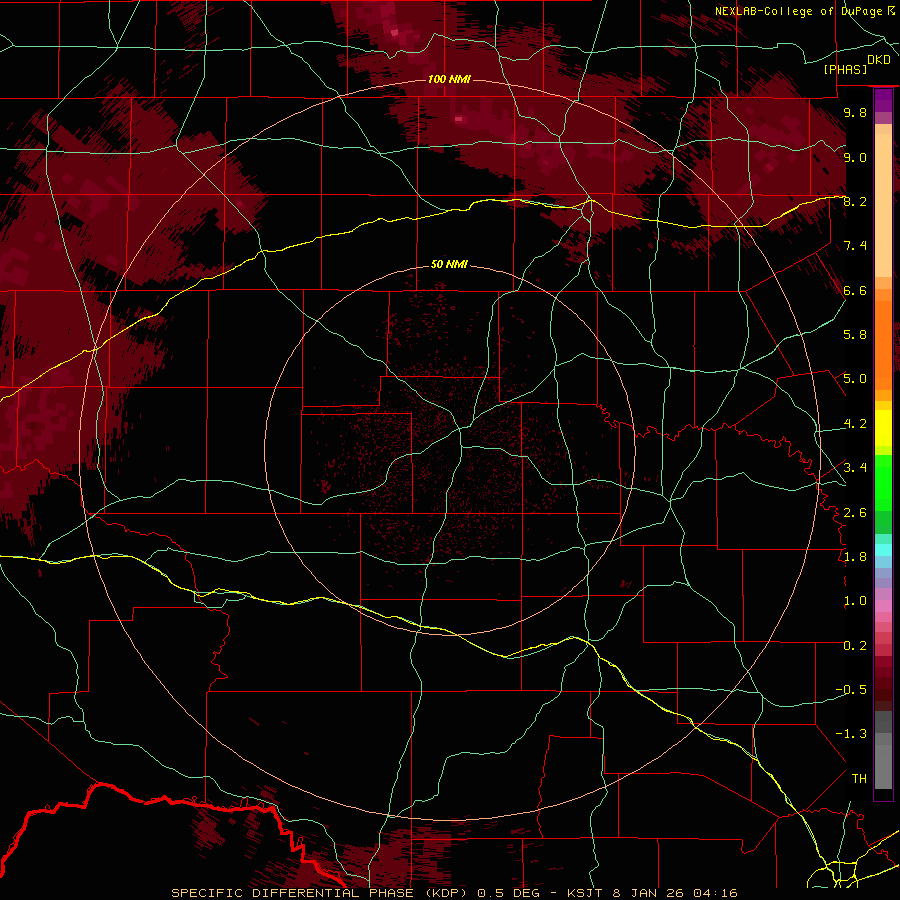This screenshot has width=900, height=900.
Task: Click the -0.5 scale value
Action: (851, 690)
